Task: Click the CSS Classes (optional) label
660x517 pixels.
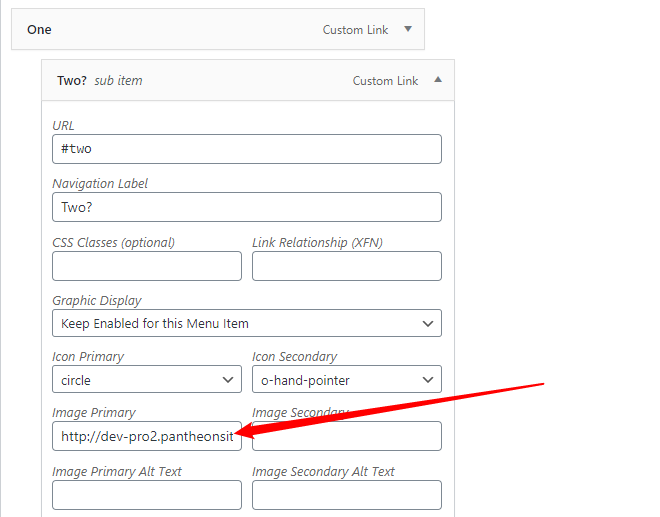Action: pyautogui.click(x=114, y=243)
